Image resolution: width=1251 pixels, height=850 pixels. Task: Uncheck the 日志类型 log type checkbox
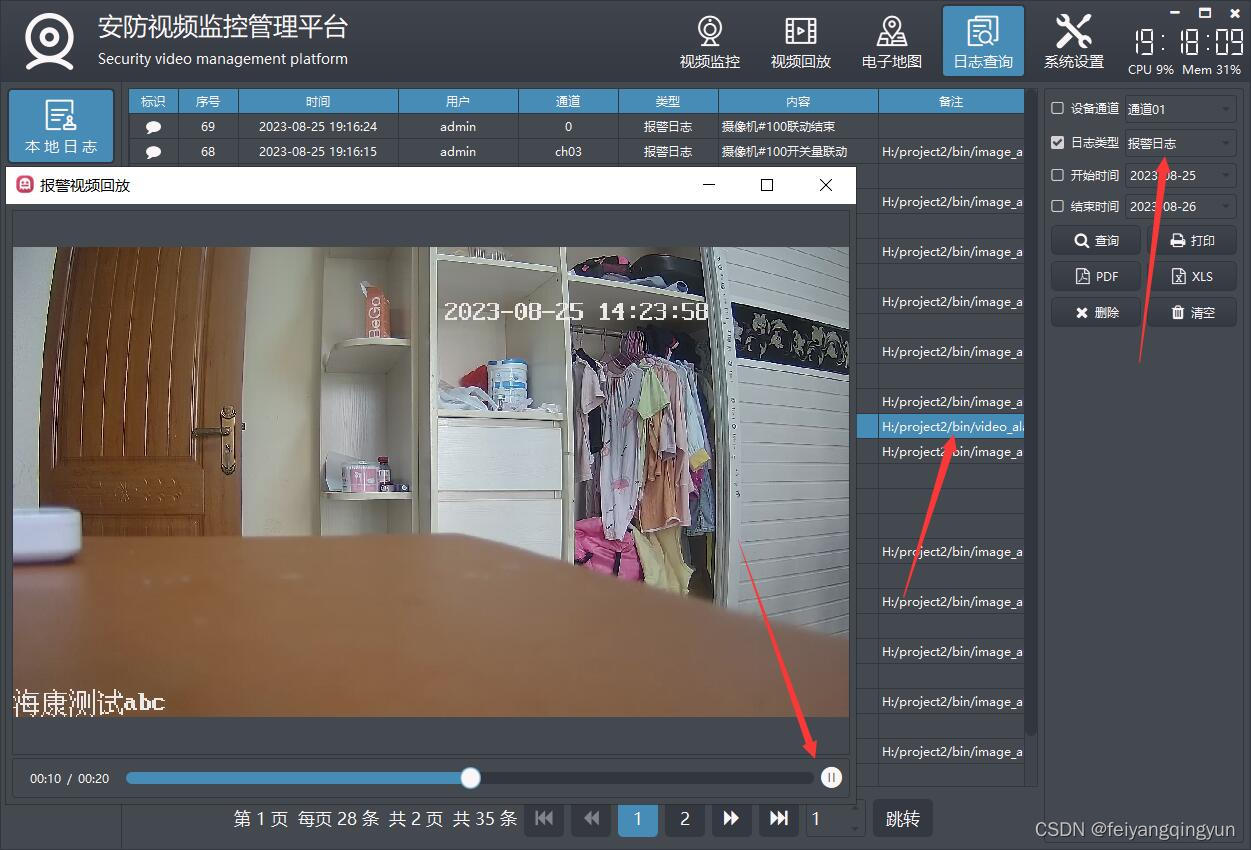[1057, 141]
